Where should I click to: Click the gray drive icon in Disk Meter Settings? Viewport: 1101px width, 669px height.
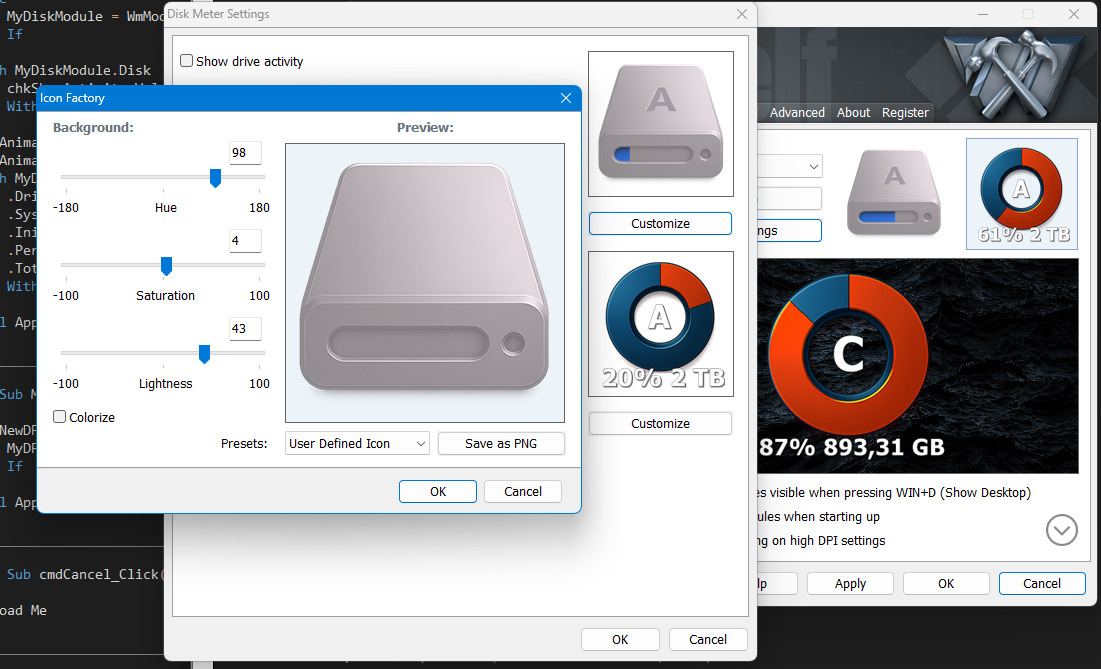coord(660,124)
